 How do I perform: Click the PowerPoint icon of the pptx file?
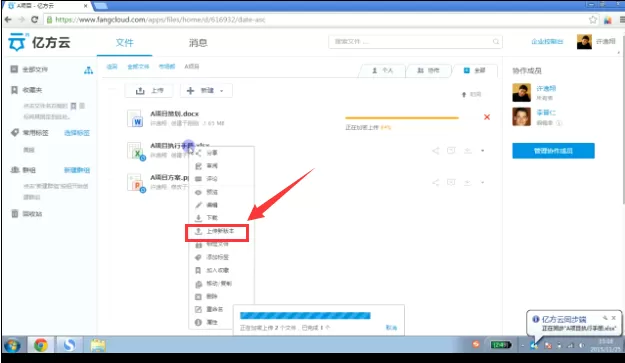pos(136,182)
